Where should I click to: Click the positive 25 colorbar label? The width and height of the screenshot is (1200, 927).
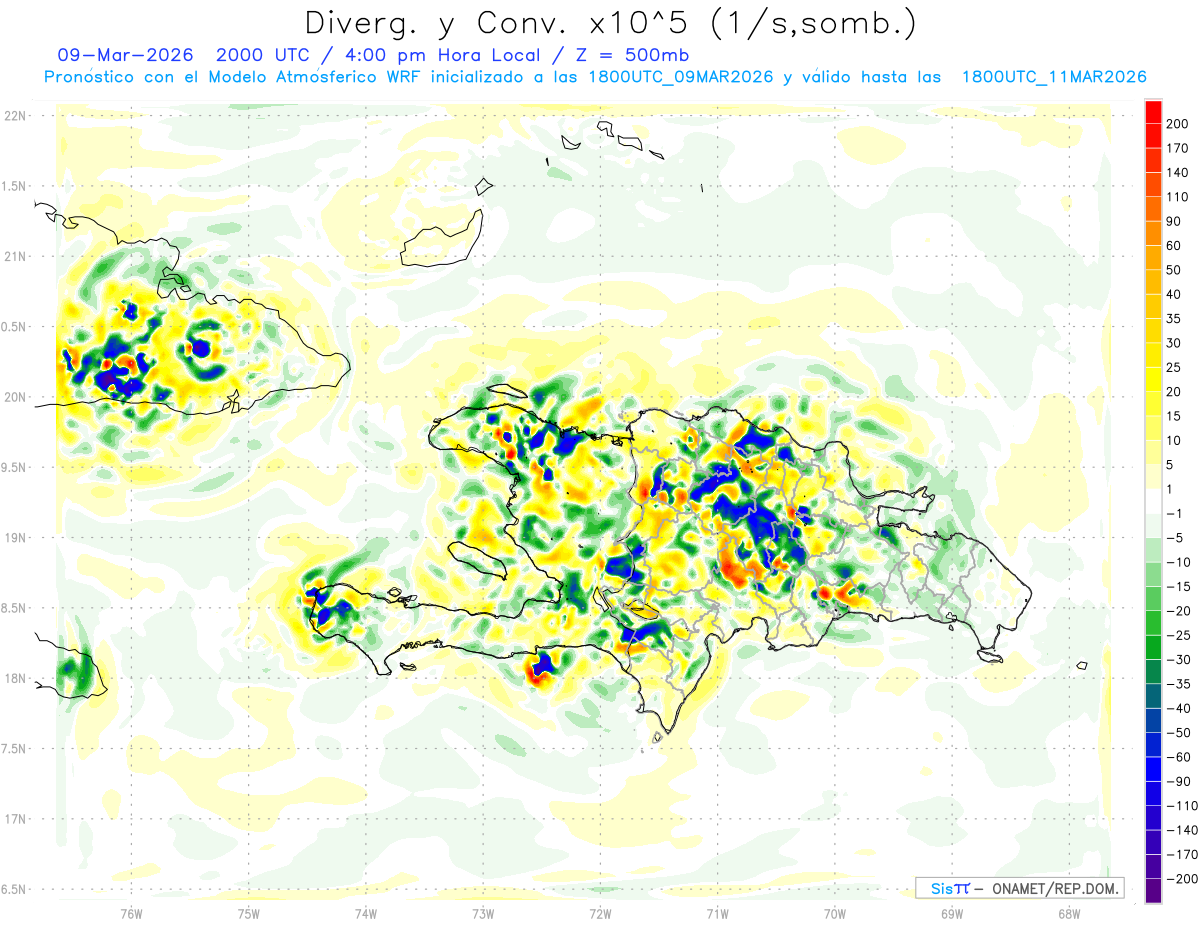[1175, 368]
